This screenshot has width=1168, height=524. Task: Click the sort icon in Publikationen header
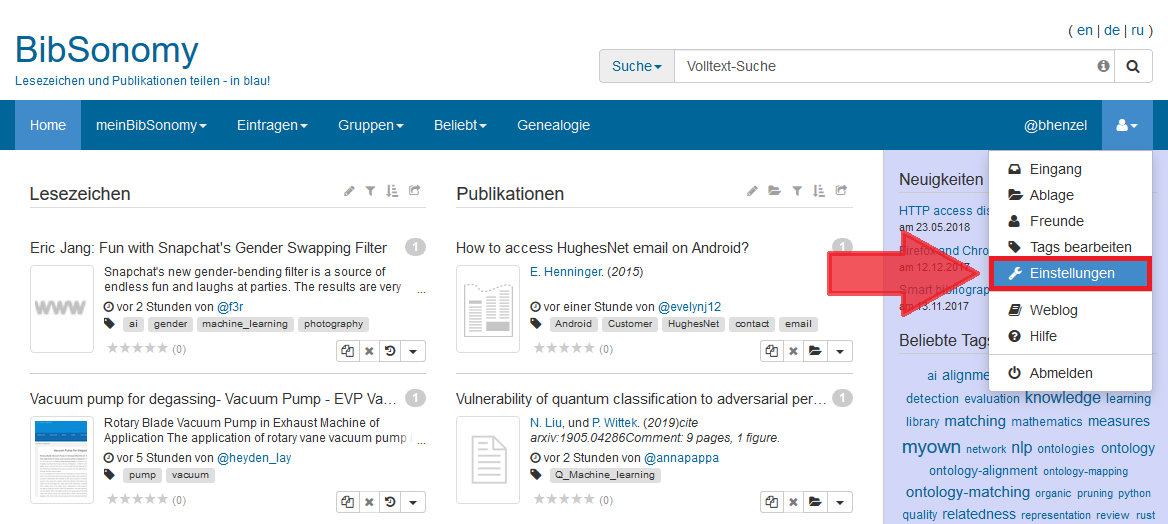(x=819, y=192)
